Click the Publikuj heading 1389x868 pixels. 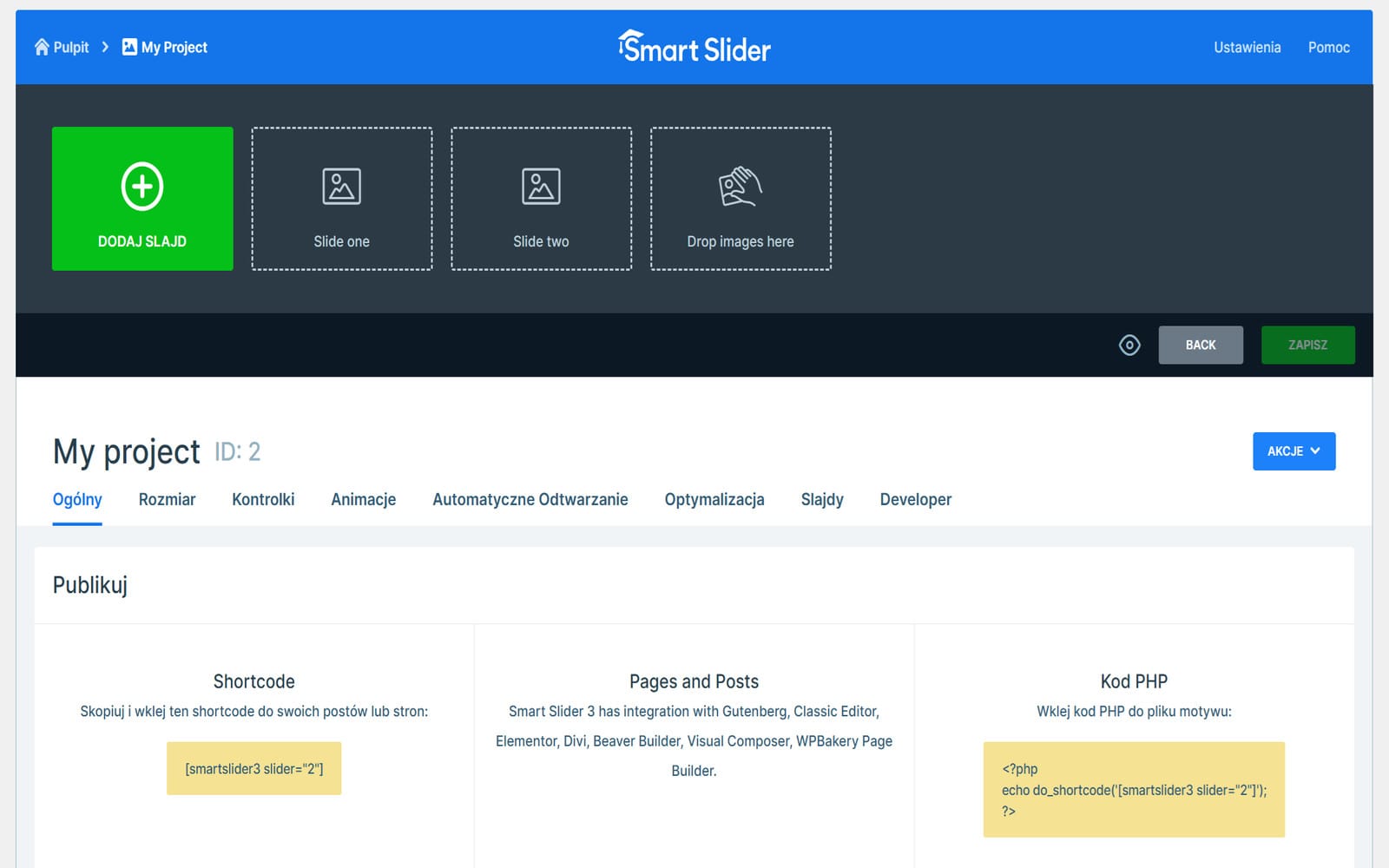coord(90,585)
